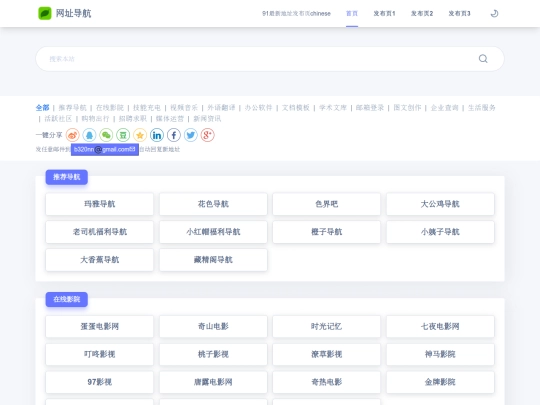This screenshot has width=540, height=405.
Task: Open the 神马影院 card
Action: point(440,354)
